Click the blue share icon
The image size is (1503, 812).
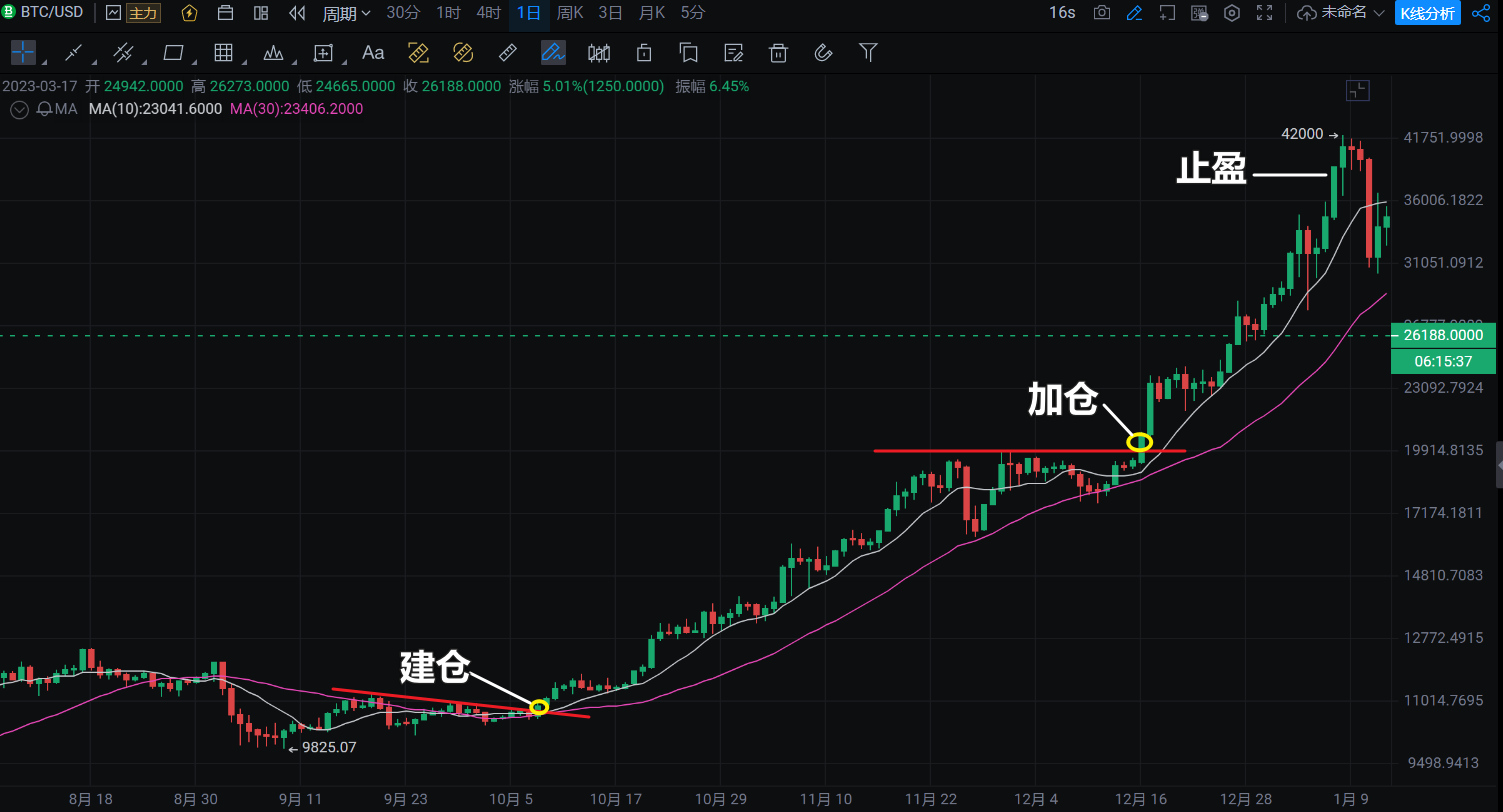pos(1481,13)
